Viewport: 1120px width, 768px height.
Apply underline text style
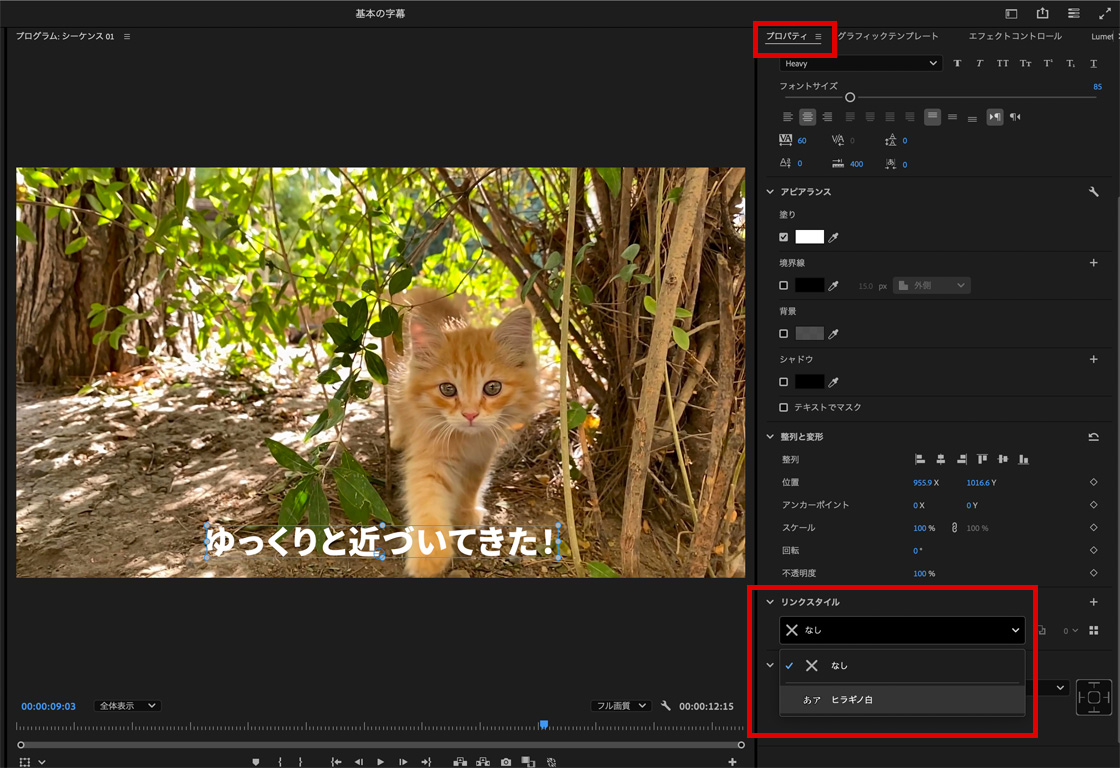1094,64
